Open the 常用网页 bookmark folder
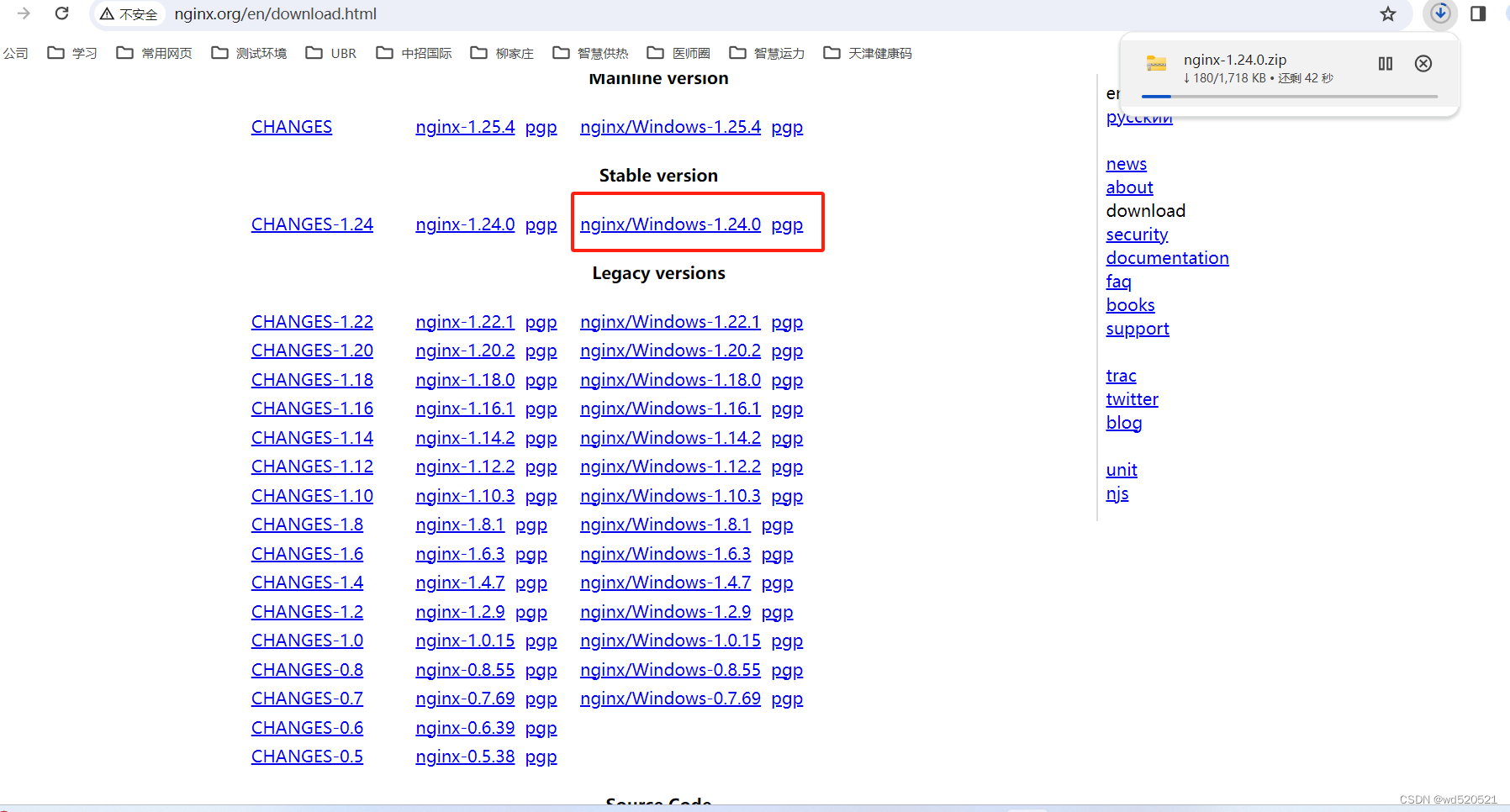The height and width of the screenshot is (812, 1510). click(x=155, y=53)
